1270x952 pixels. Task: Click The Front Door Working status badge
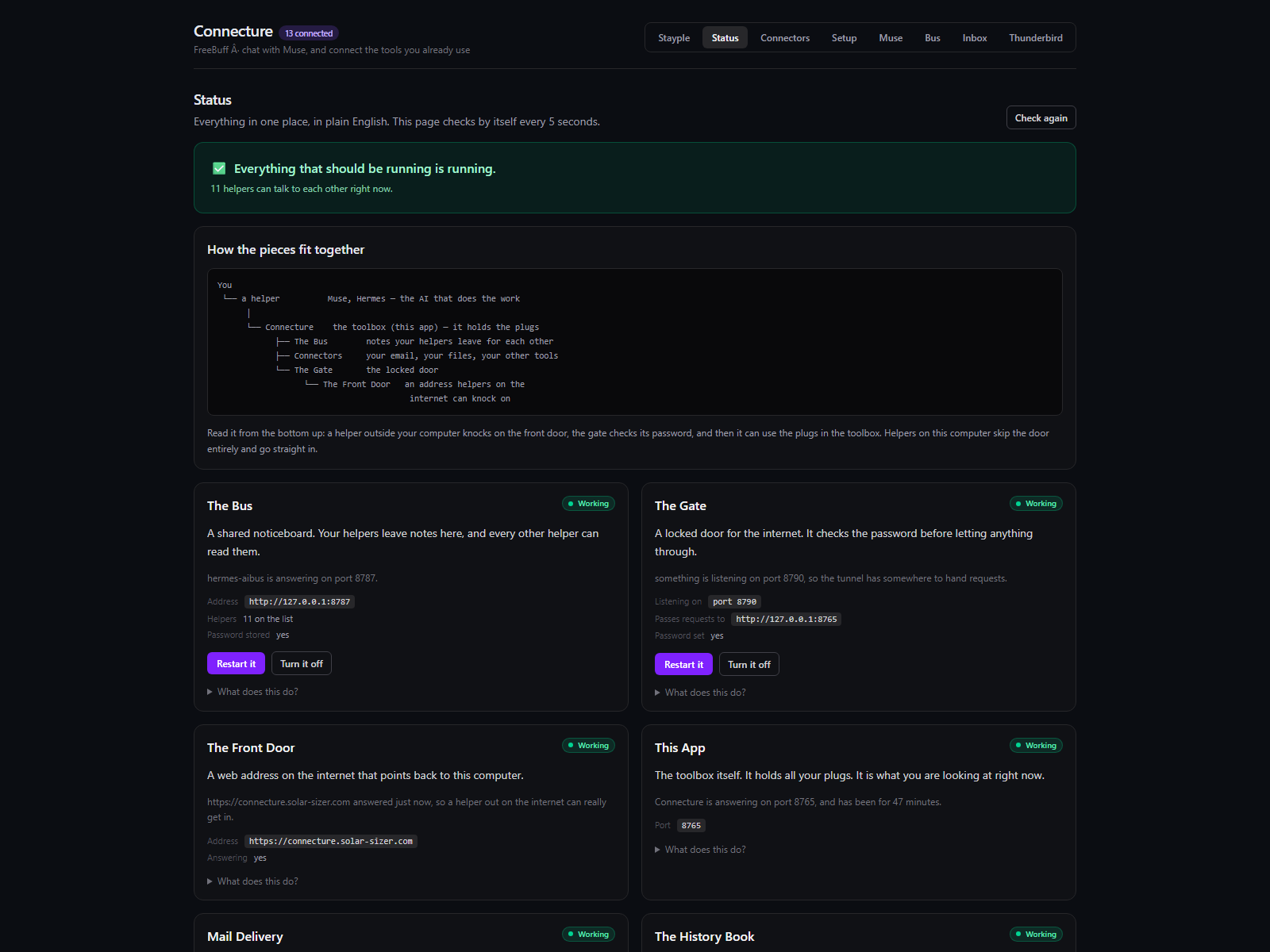click(x=588, y=746)
